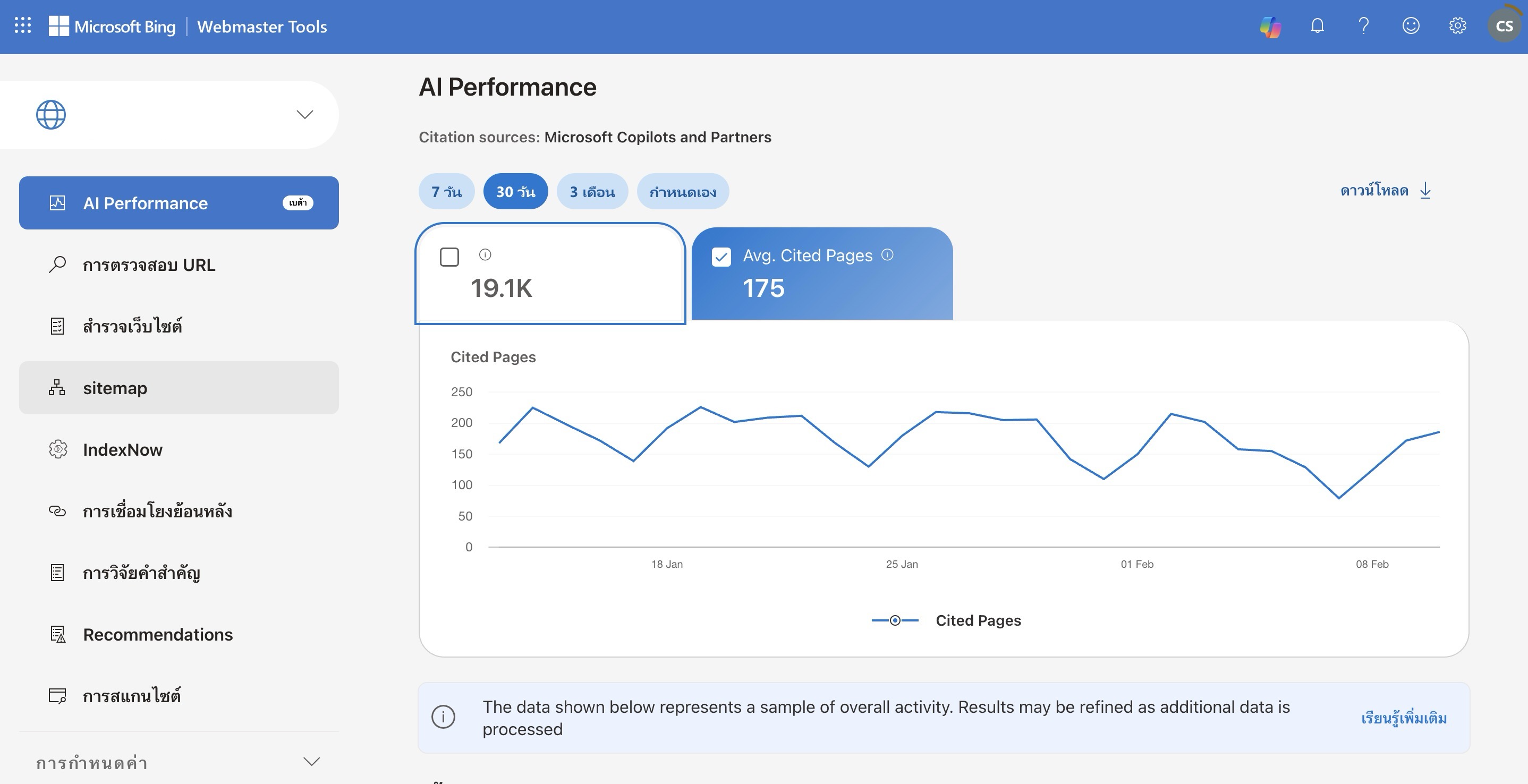Open the apps grid launcher
Image resolution: width=1528 pixels, height=784 pixels.
pos(22,25)
